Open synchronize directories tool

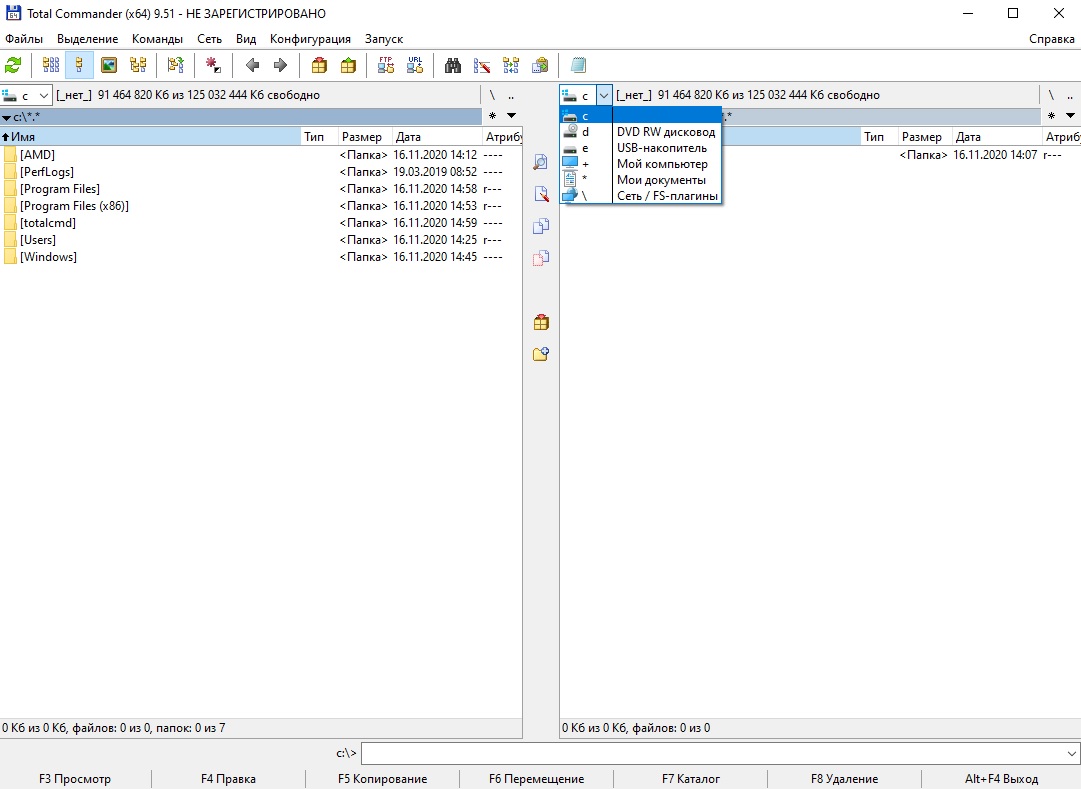(x=511, y=66)
